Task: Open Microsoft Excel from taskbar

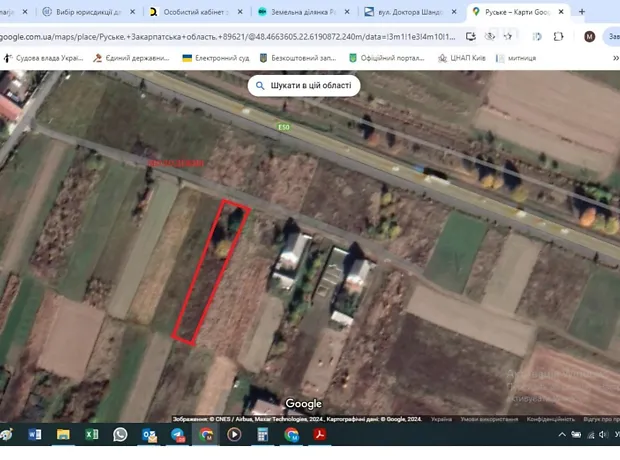Action: [x=92, y=435]
